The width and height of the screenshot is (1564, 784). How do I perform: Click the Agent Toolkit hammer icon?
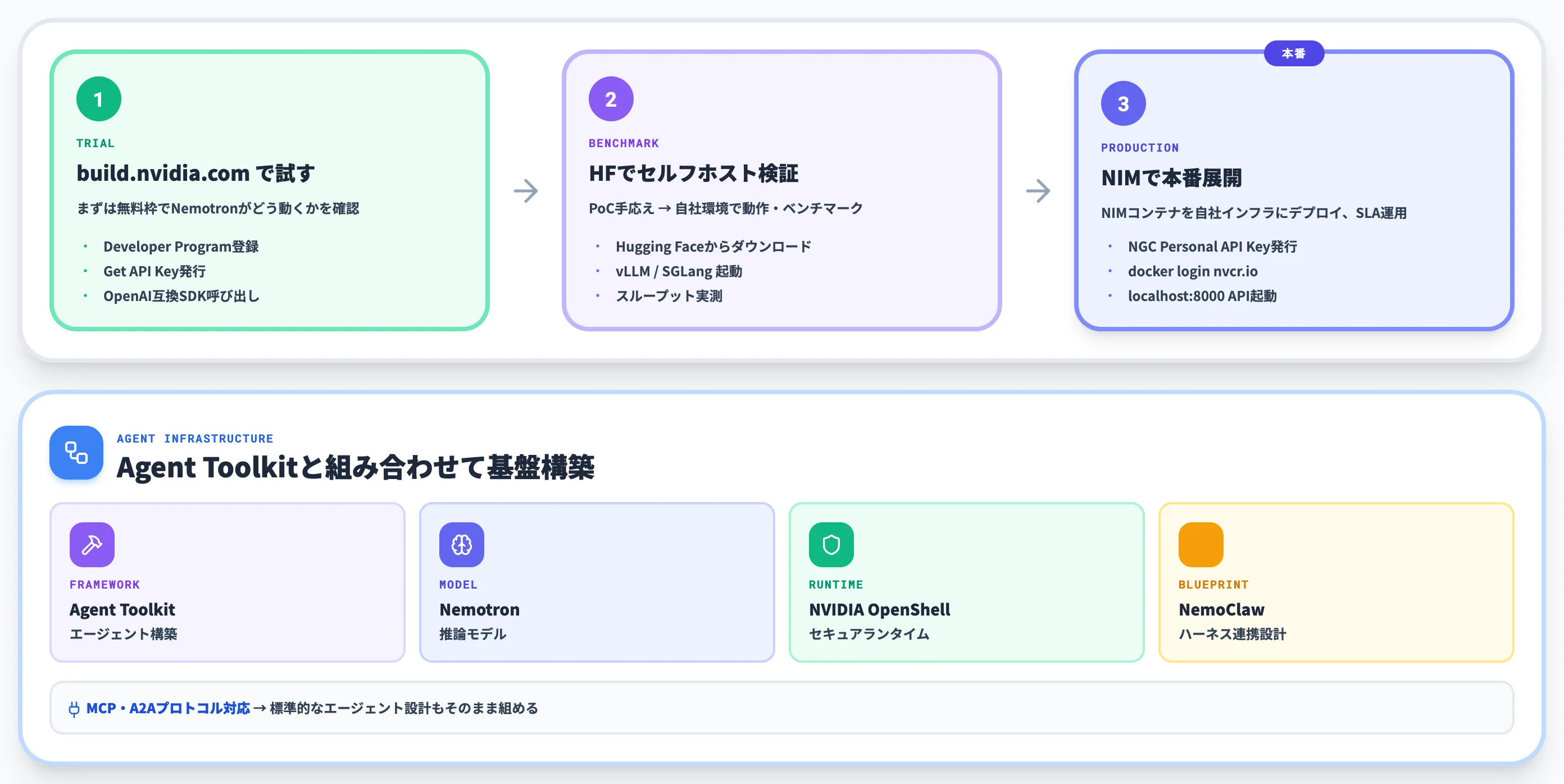[x=92, y=544]
